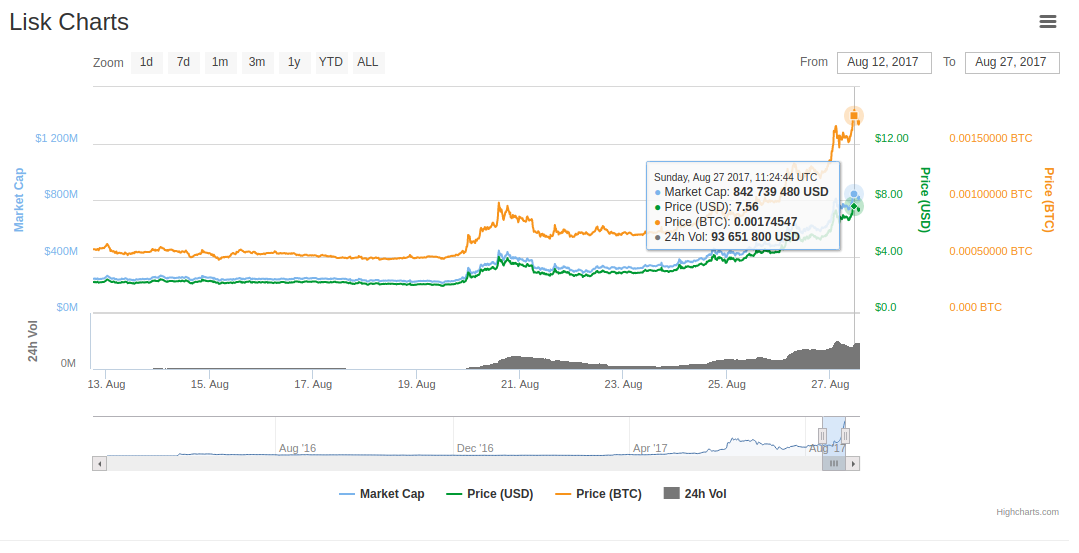Click the left navigator range handle
Viewport: 1079px width, 553px height.
822,436
